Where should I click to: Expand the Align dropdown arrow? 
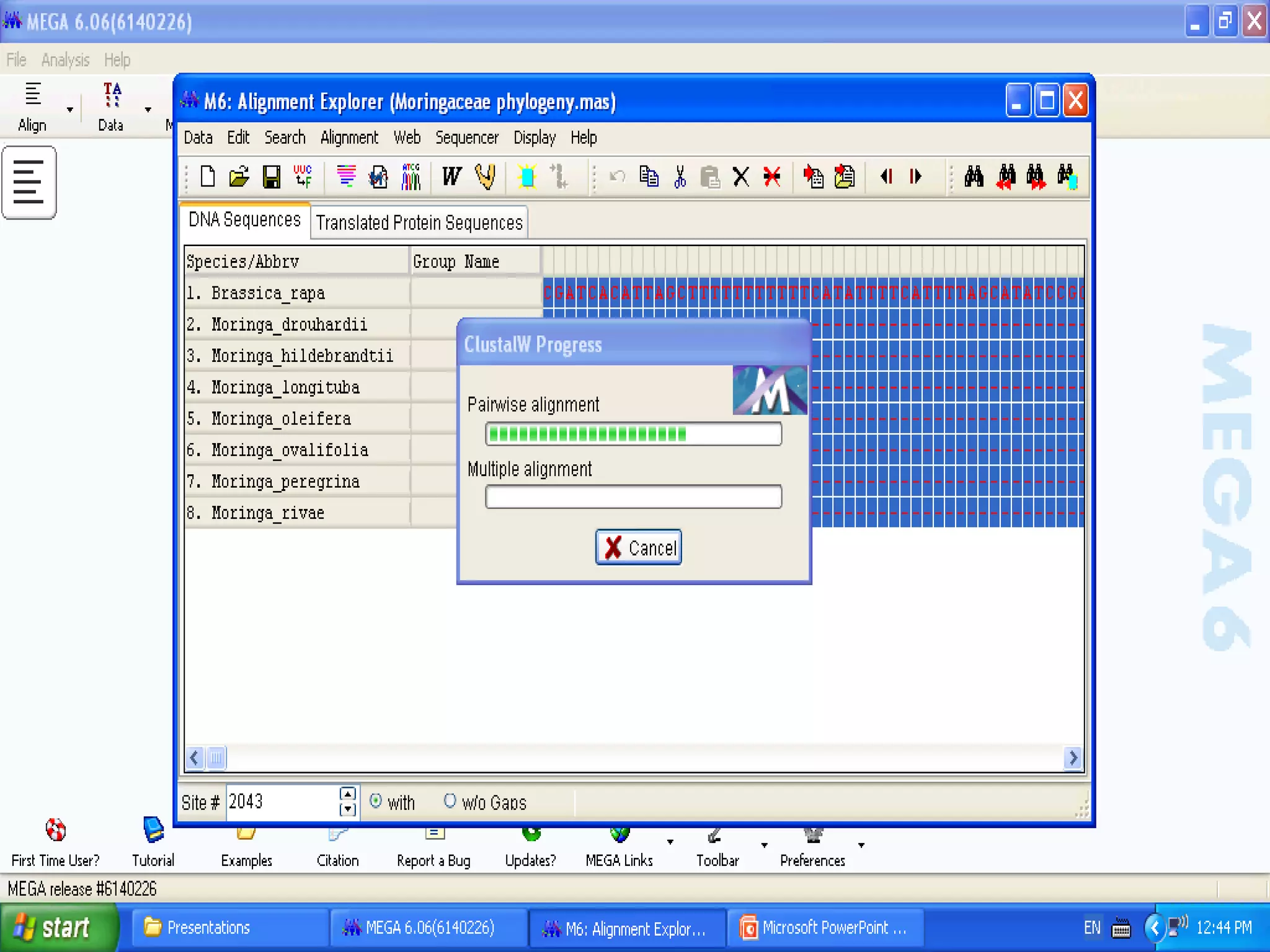70,110
